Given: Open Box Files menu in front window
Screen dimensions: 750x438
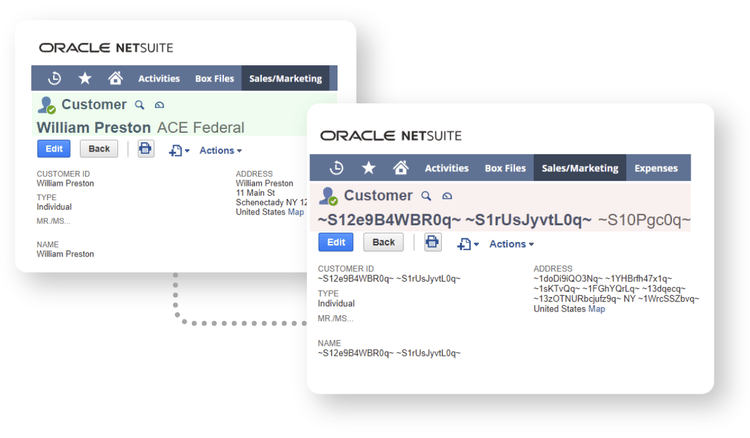Looking at the screenshot, I should 505,168.
